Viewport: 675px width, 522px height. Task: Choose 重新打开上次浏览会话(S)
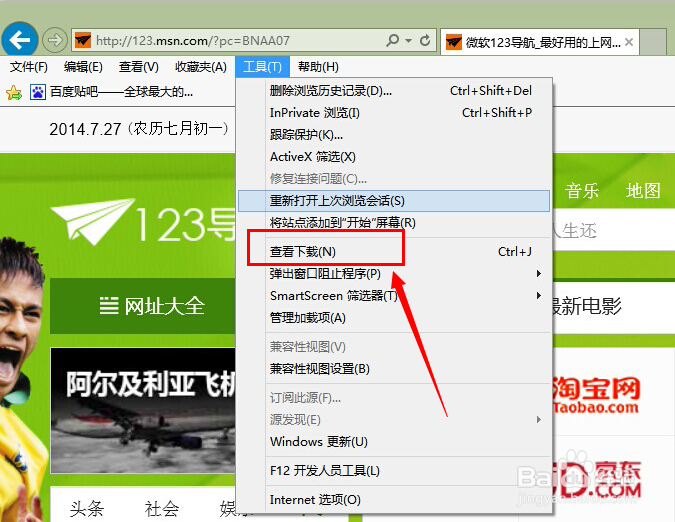(x=394, y=201)
